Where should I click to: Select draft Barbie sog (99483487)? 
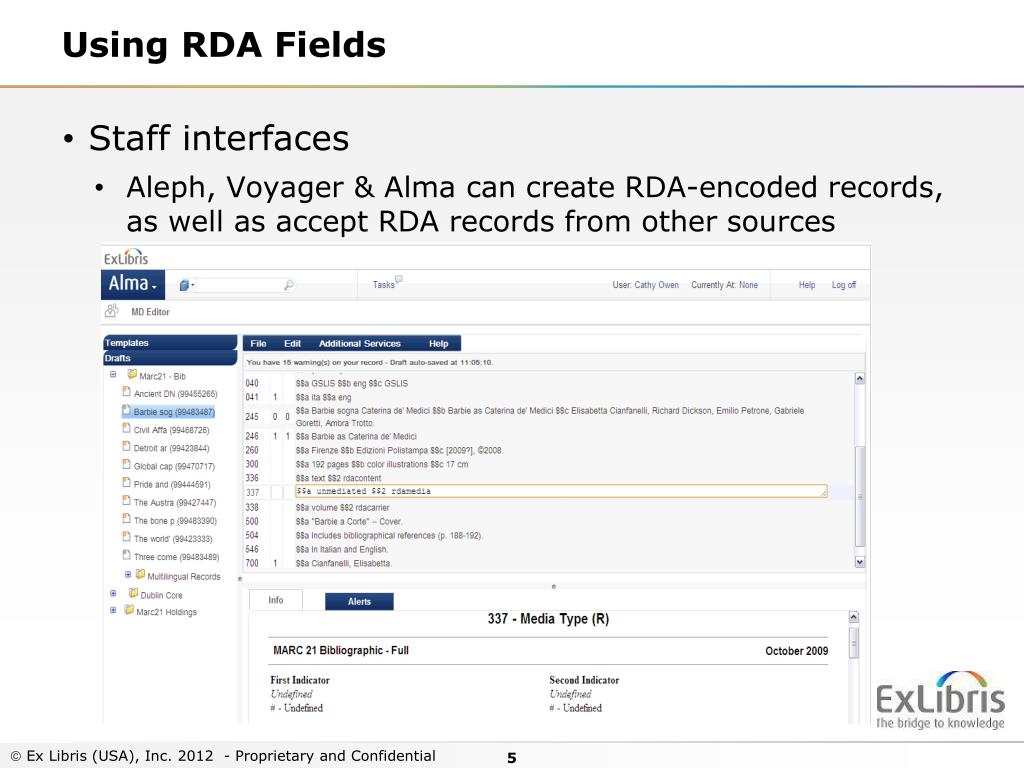click(174, 412)
